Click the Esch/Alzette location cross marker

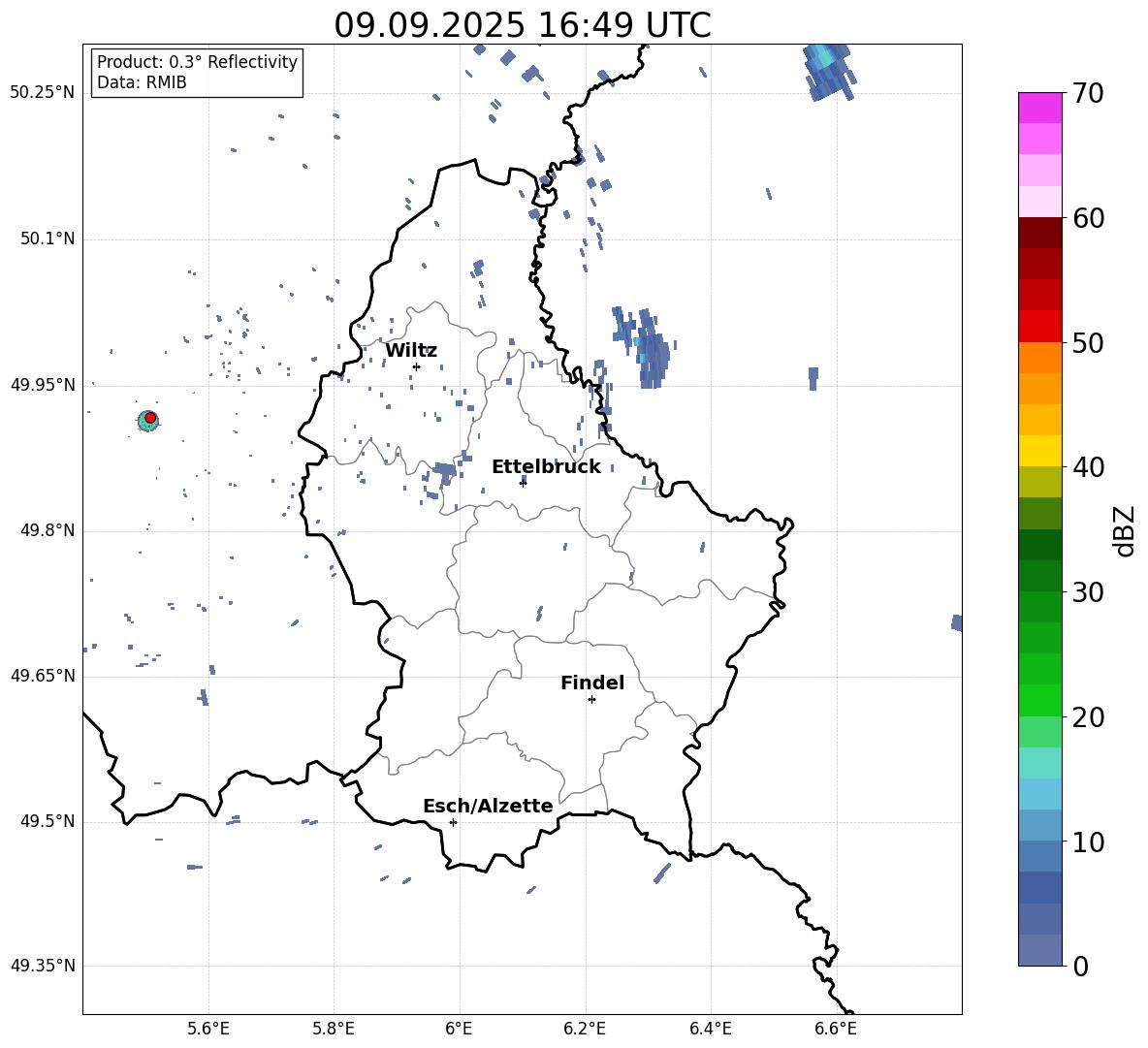click(453, 822)
